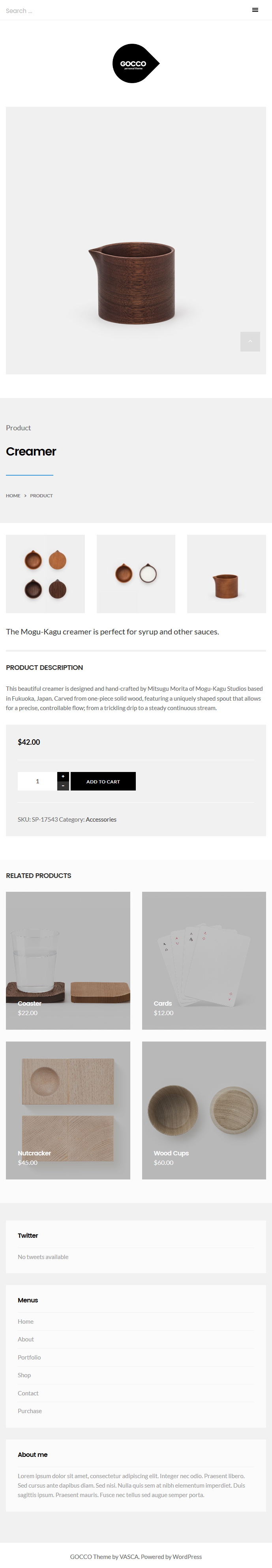Select the four wooden bowls thumbnail
Screen dimensions: 272x1568
pos(45,573)
